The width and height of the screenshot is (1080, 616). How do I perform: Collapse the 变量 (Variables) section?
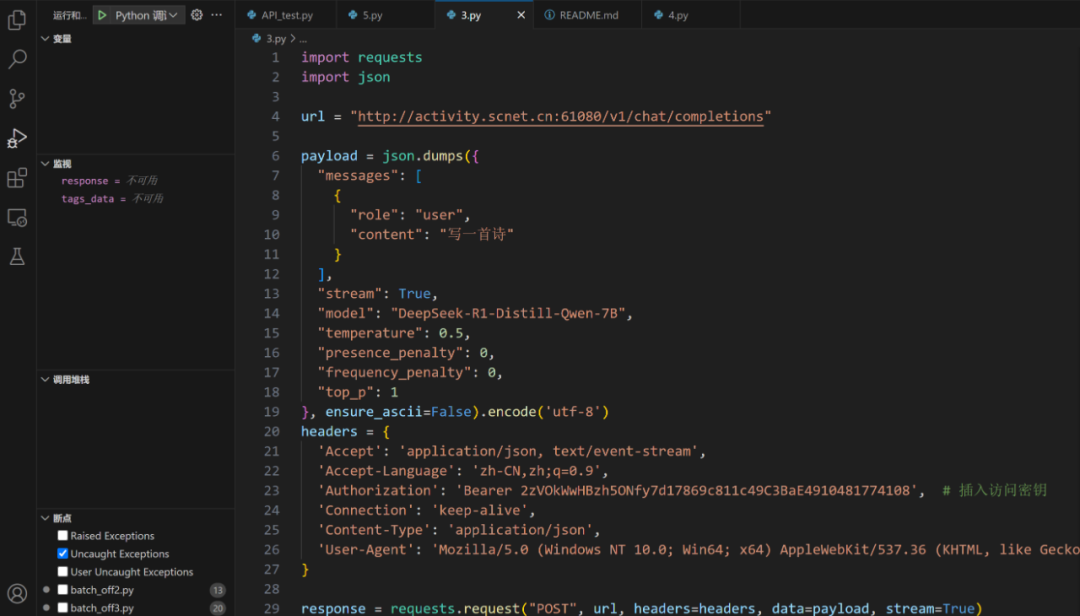pyautogui.click(x=46, y=39)
